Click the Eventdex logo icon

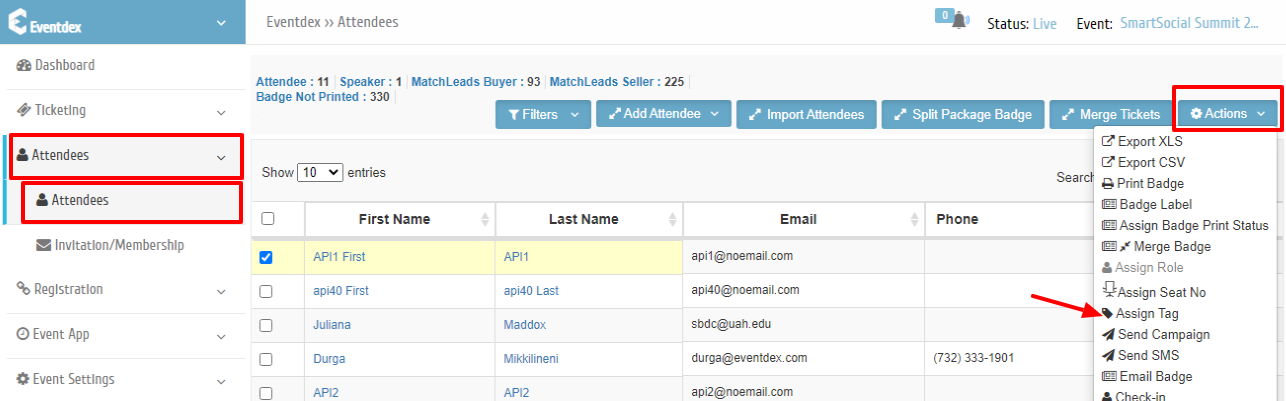(x=17, y=22)
